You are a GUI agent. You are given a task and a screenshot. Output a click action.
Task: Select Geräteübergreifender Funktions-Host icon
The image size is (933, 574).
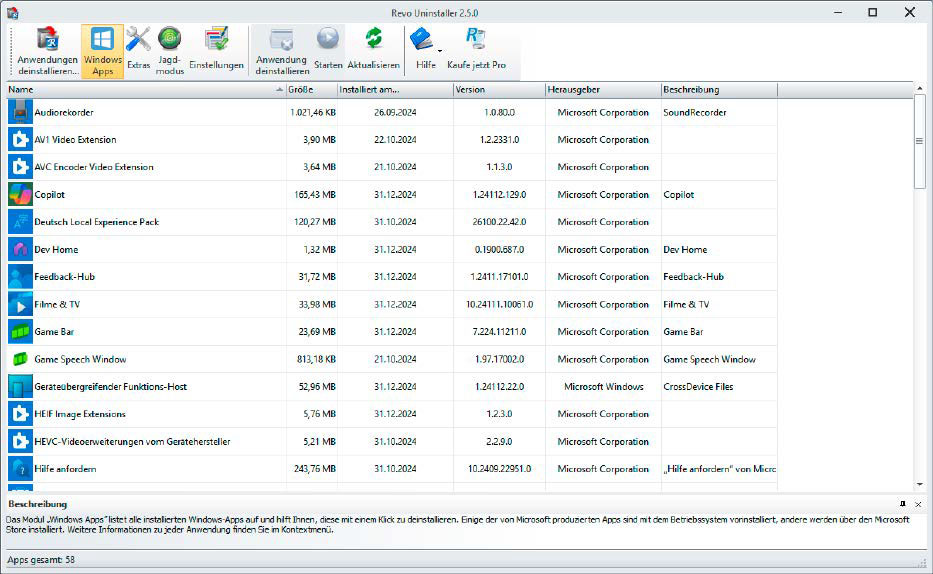point(20,387)
